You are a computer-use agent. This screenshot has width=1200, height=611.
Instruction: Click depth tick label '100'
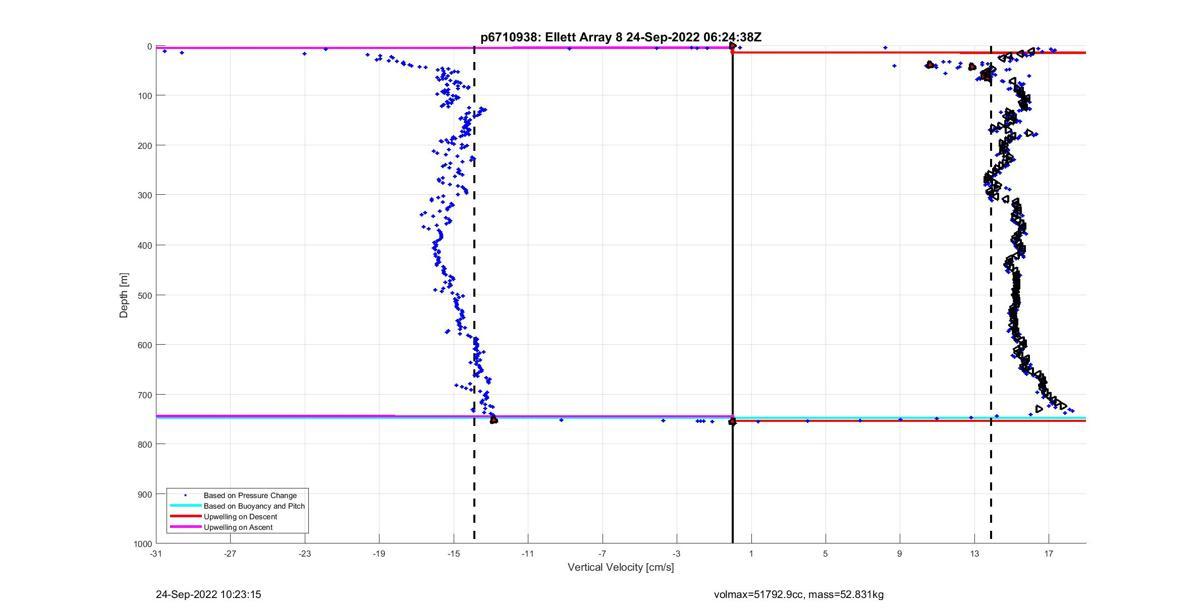point(145,96)
